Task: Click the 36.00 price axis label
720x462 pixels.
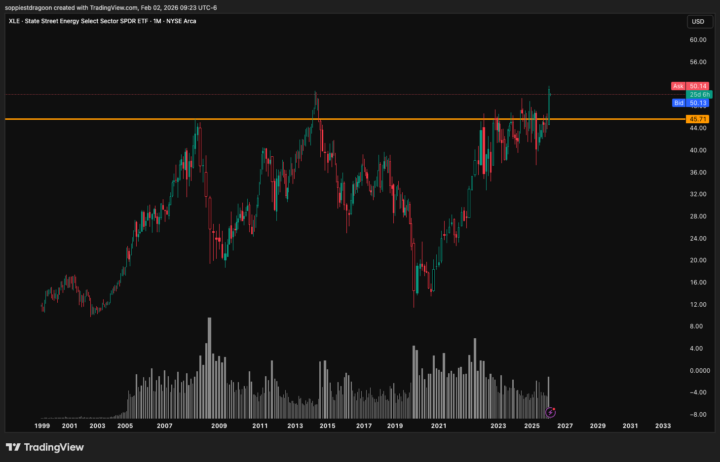Action: click(698, 172)
